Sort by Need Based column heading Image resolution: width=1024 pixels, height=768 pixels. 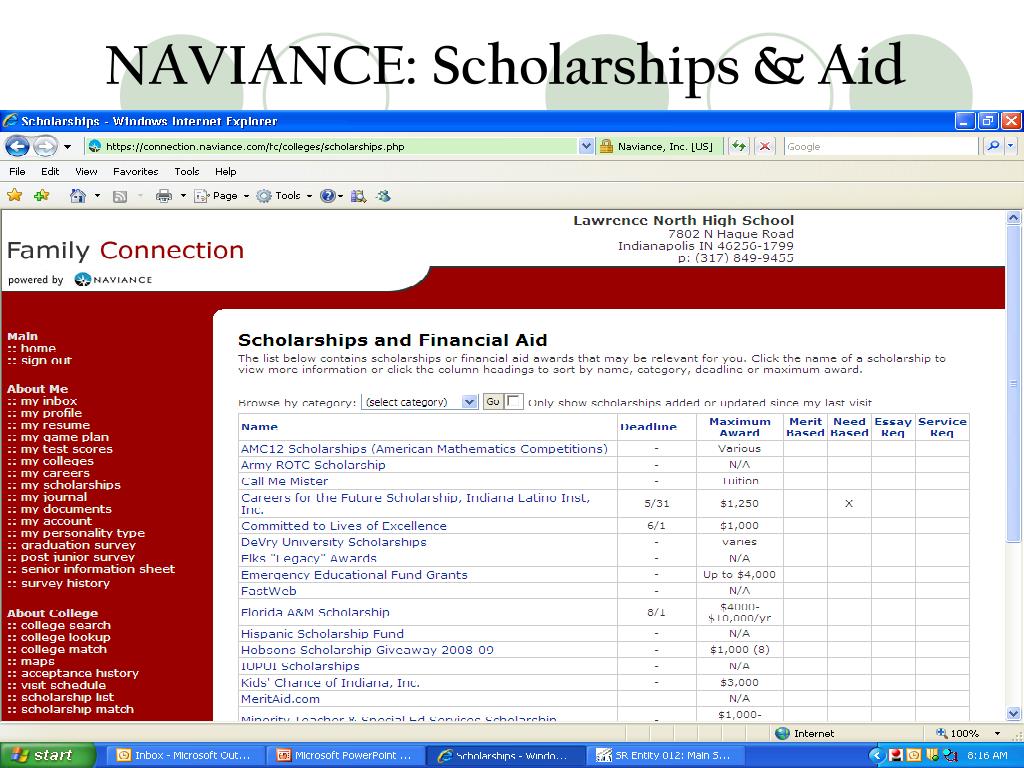[x=849, y=426]
